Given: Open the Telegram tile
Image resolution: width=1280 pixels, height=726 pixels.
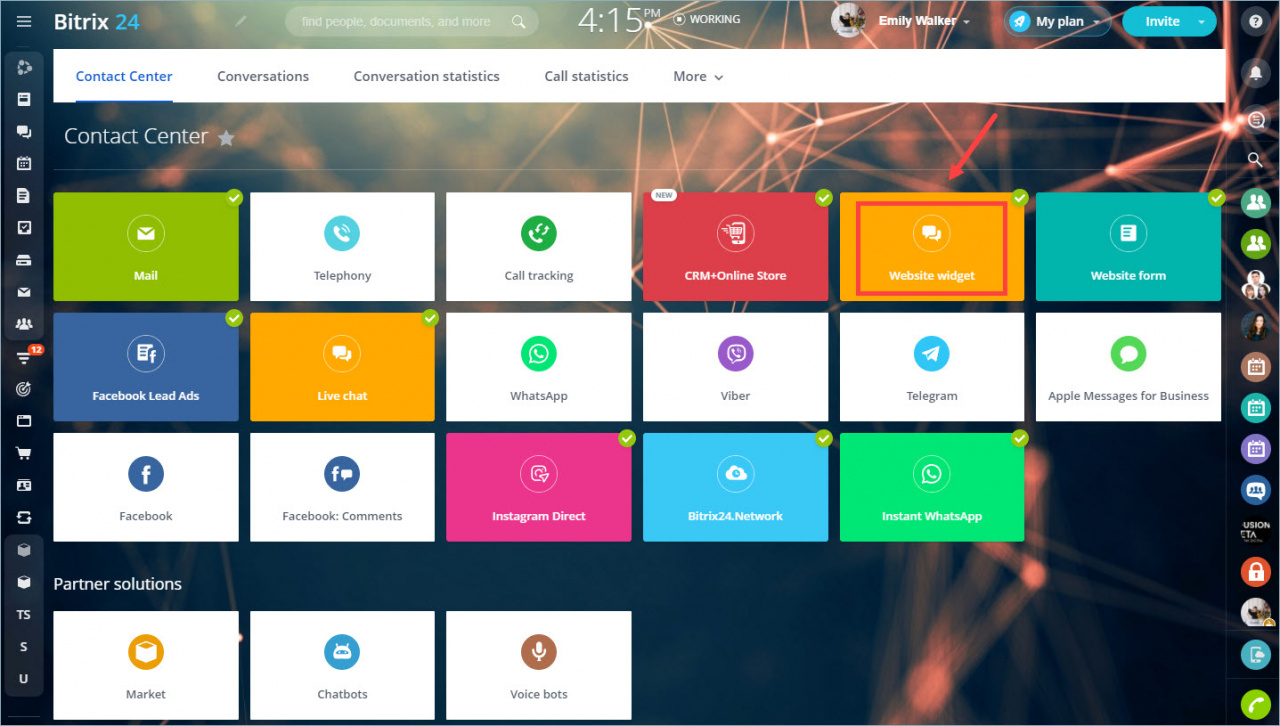Looking at the screenshot, I should click(932, 367).
